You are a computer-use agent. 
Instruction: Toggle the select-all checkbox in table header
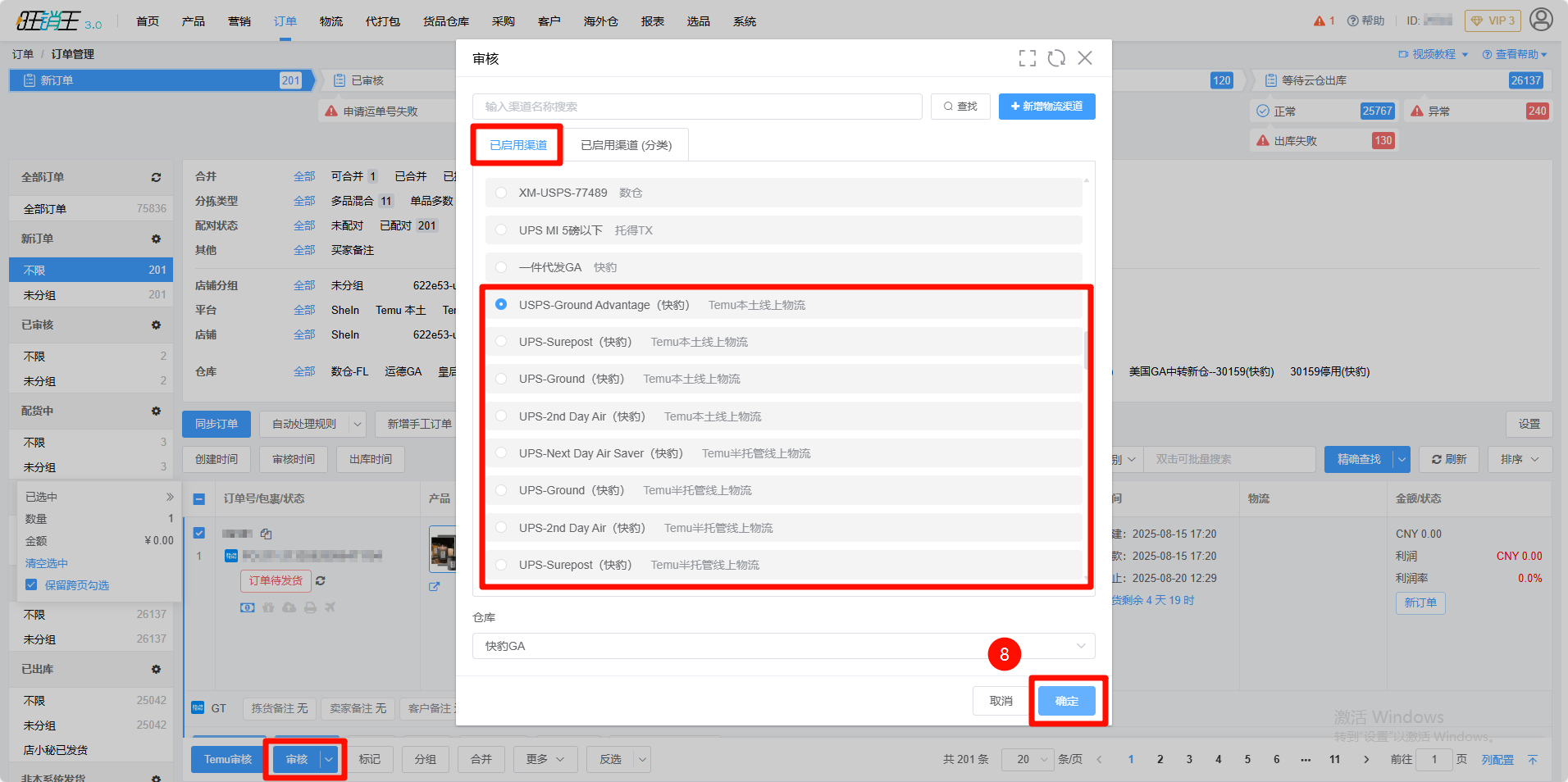(x=198, y=498)
